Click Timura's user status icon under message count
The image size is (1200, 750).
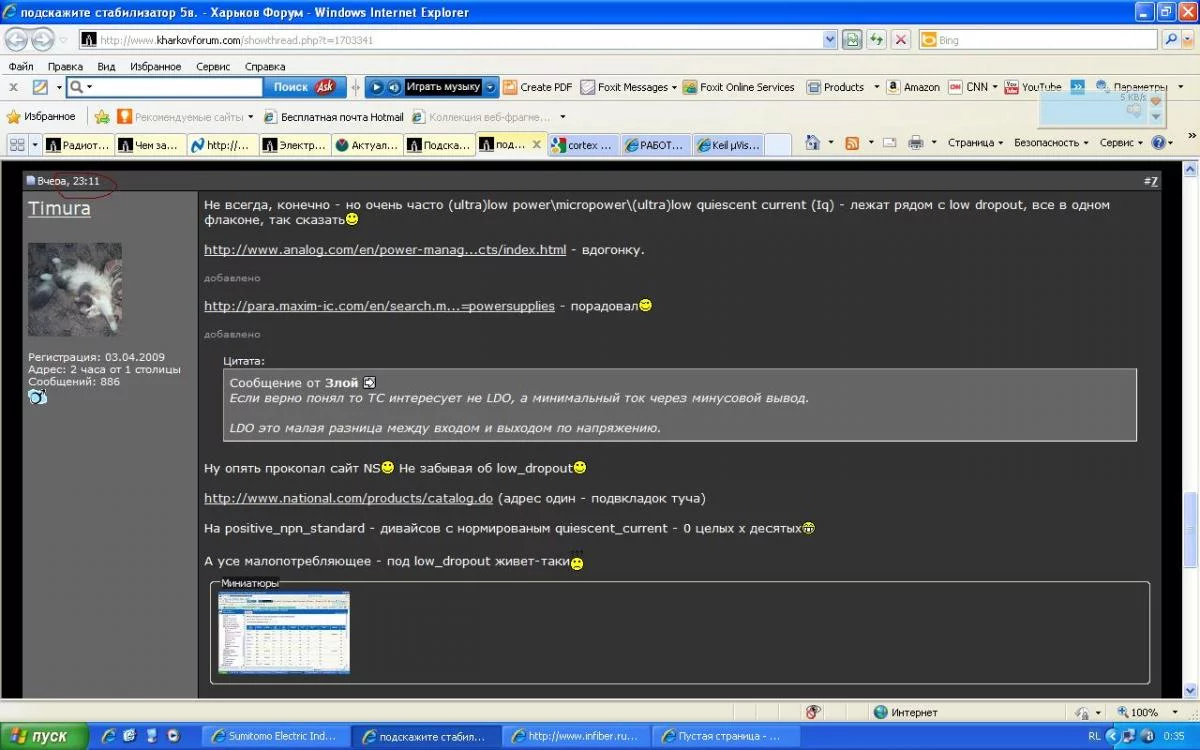[x=37, y=397]
